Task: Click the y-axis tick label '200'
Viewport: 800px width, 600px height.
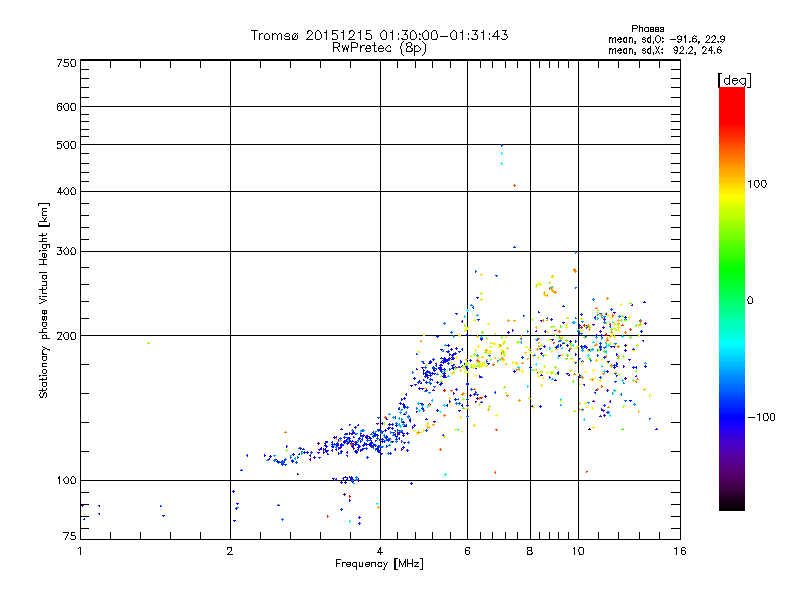Action: (x=67, y=336)
